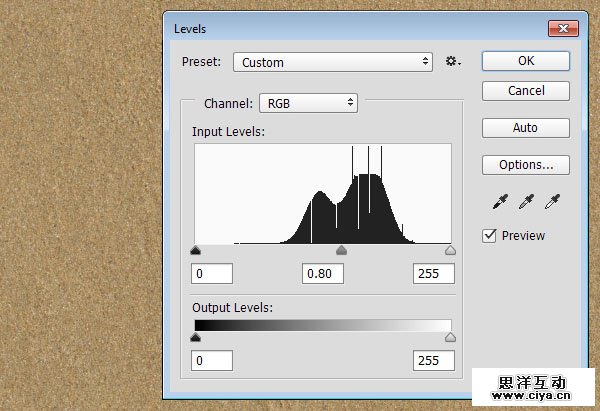Expand the Channel dropdown showing RGB

pyautogui.click(x=308, y=102)
